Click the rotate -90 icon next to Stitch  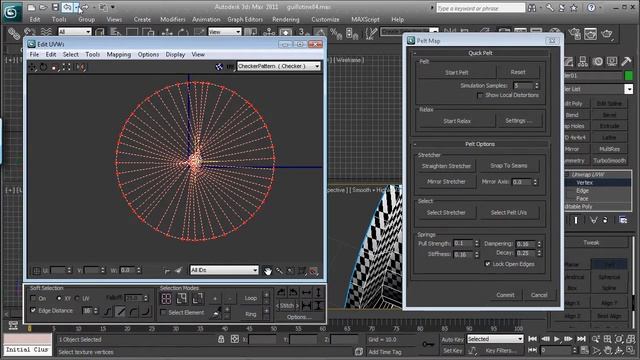pos(293,293)
